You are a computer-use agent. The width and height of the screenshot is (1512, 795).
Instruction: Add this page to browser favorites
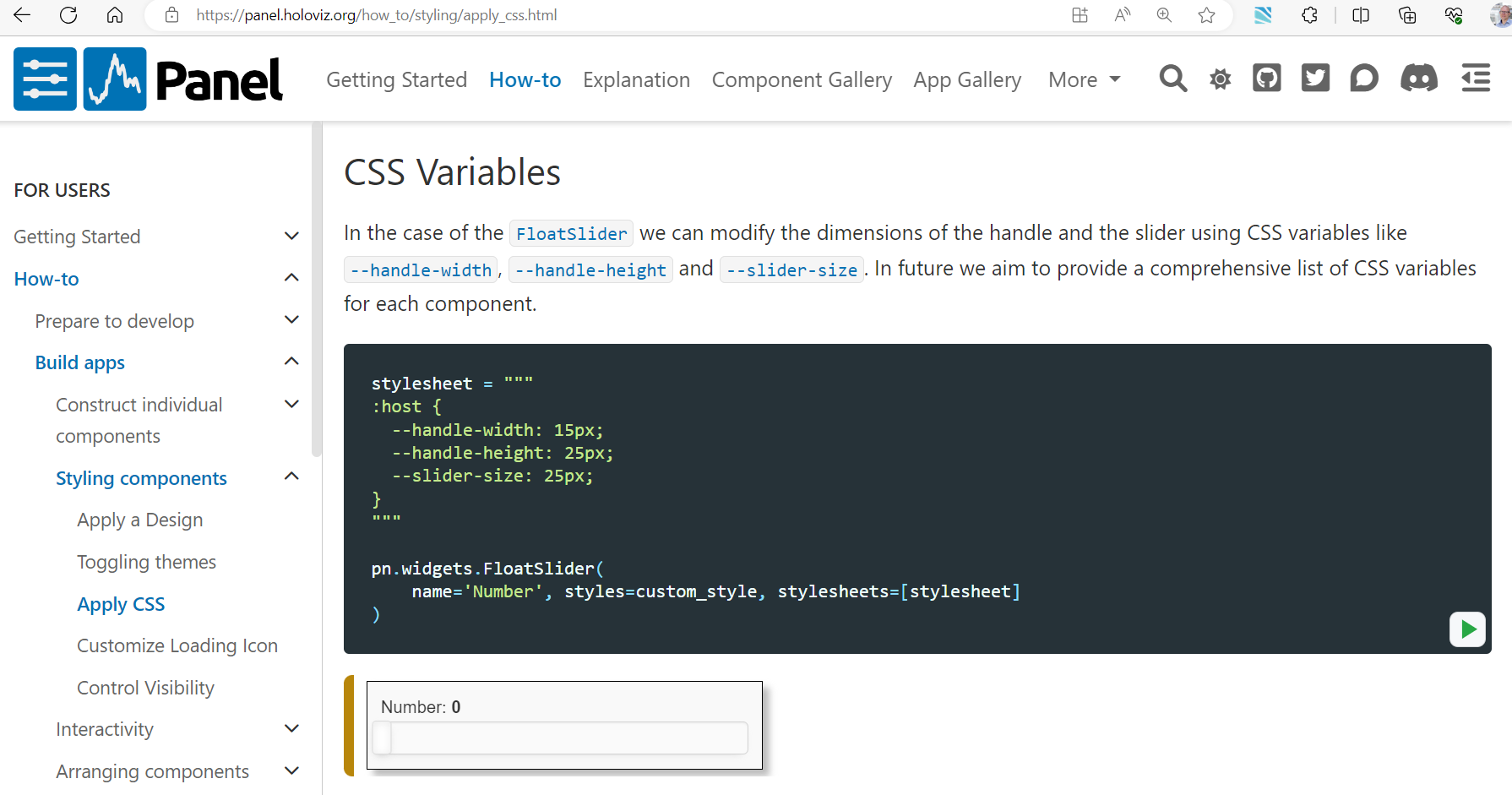(1207, 14)
